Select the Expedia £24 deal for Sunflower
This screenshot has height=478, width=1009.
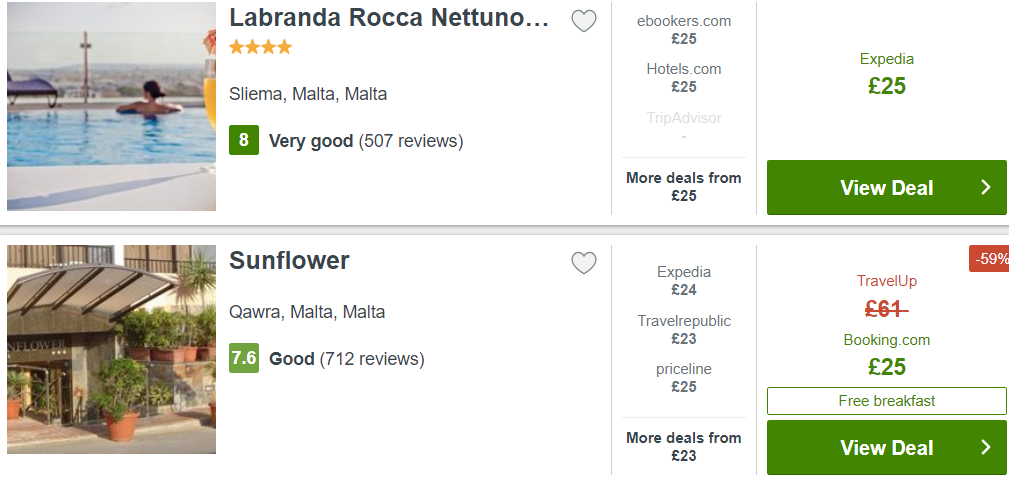(x=683, y=280)
